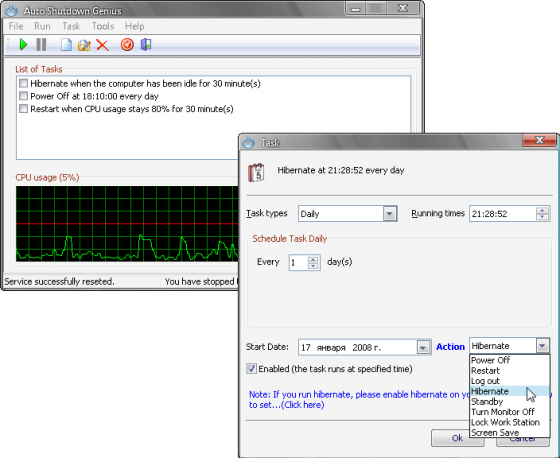
Task: Click the calendar icon in the Task dialog
Action: coord(256,173)
